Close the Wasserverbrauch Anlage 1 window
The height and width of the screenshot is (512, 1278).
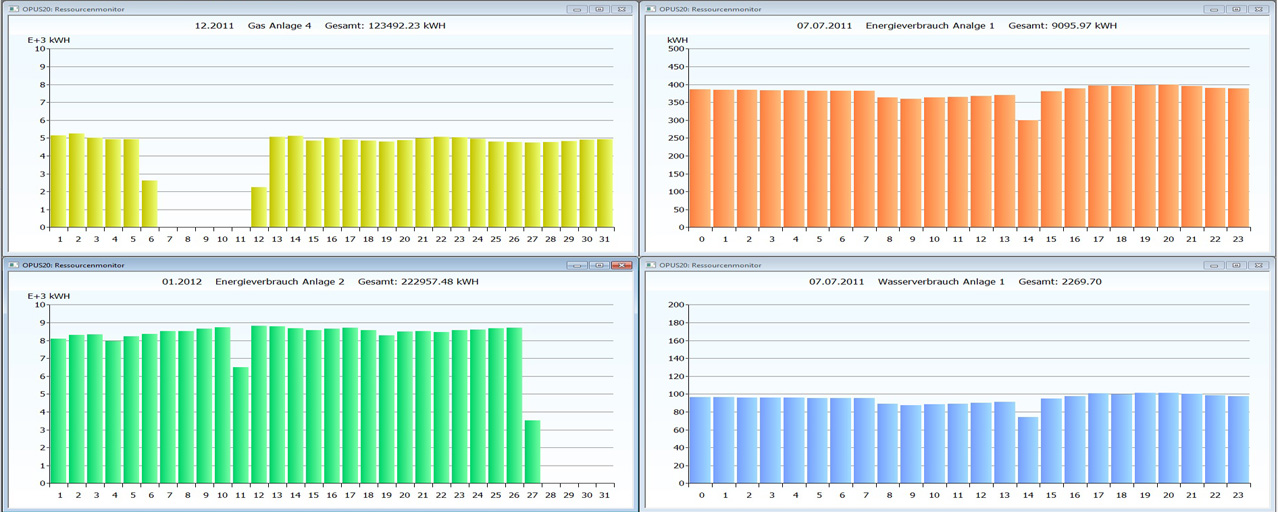coord(1258,265)
